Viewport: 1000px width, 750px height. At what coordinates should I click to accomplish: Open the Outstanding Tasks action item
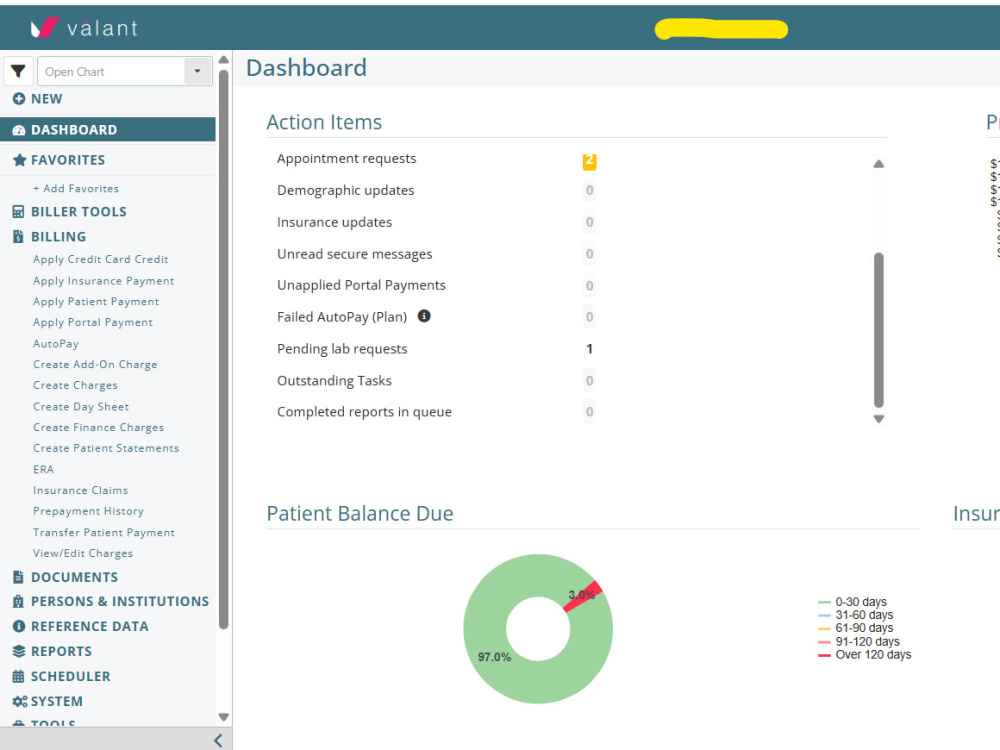point(334,381)
